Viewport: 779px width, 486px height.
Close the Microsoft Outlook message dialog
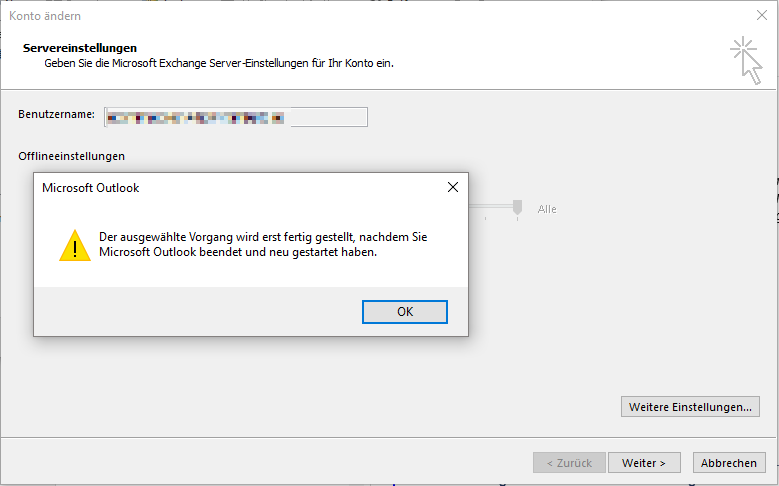coord(452,187)
